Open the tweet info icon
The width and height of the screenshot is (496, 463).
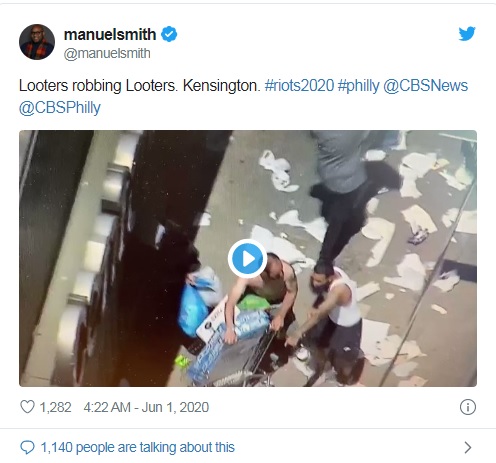click(x=468, y=407)
